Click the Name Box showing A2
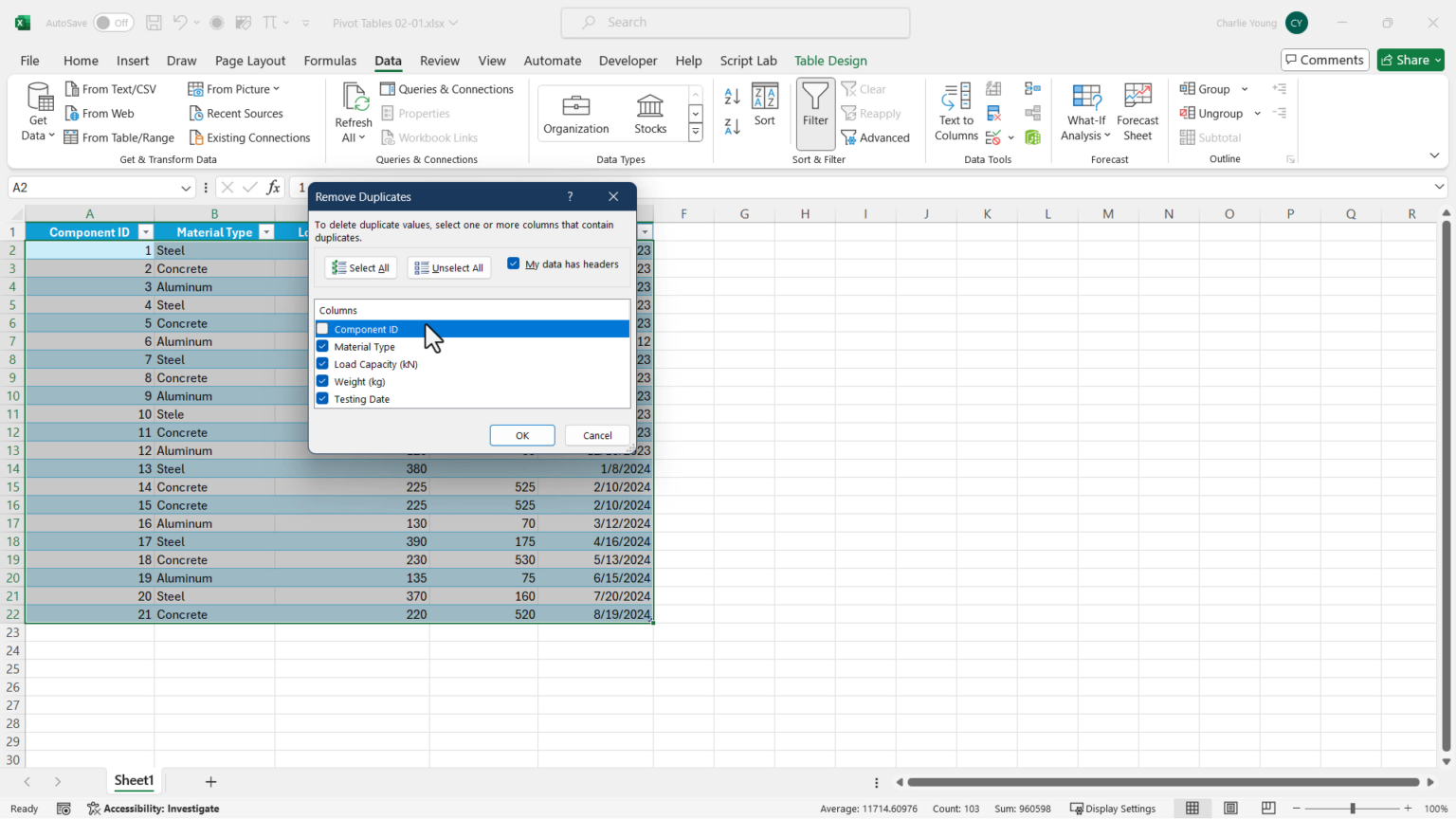The width and height of the screenshot is (1456, 819). [95, 187]
